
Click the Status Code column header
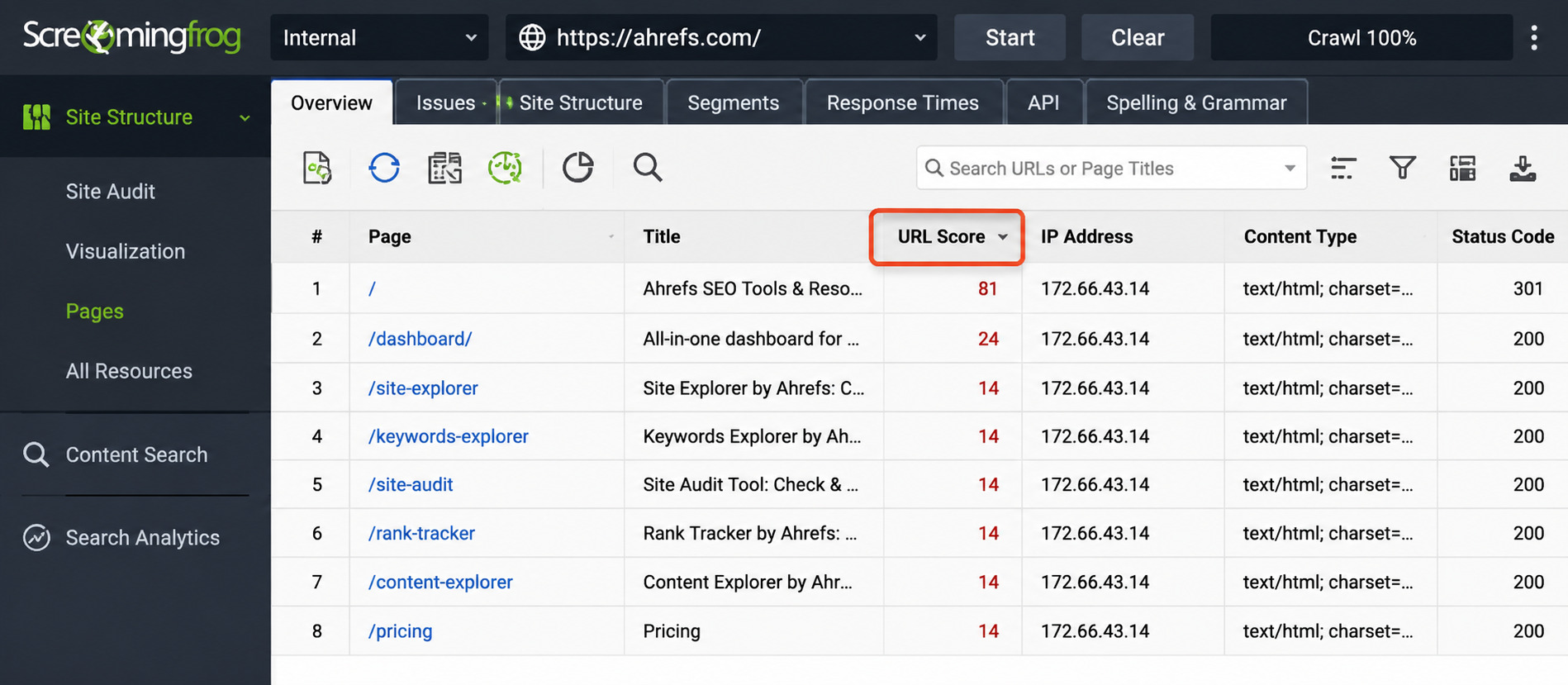pos(1503,237)
